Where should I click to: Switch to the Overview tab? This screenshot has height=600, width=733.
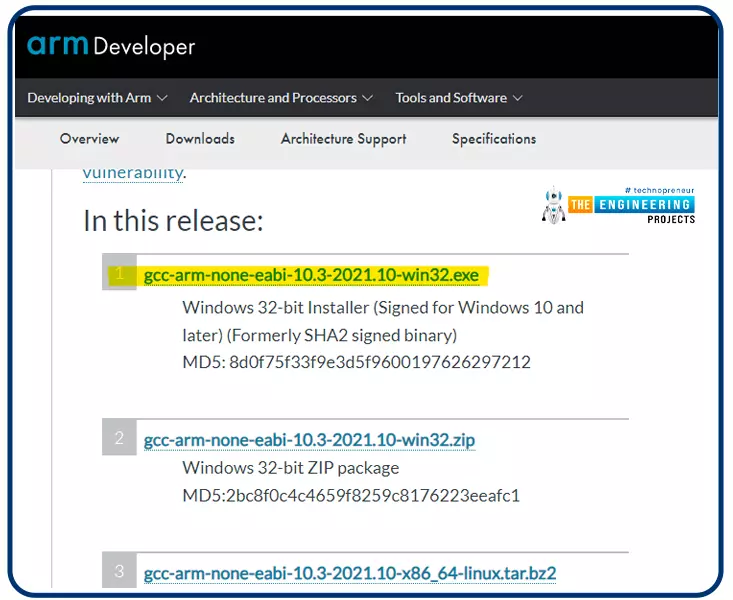(89, 139)
